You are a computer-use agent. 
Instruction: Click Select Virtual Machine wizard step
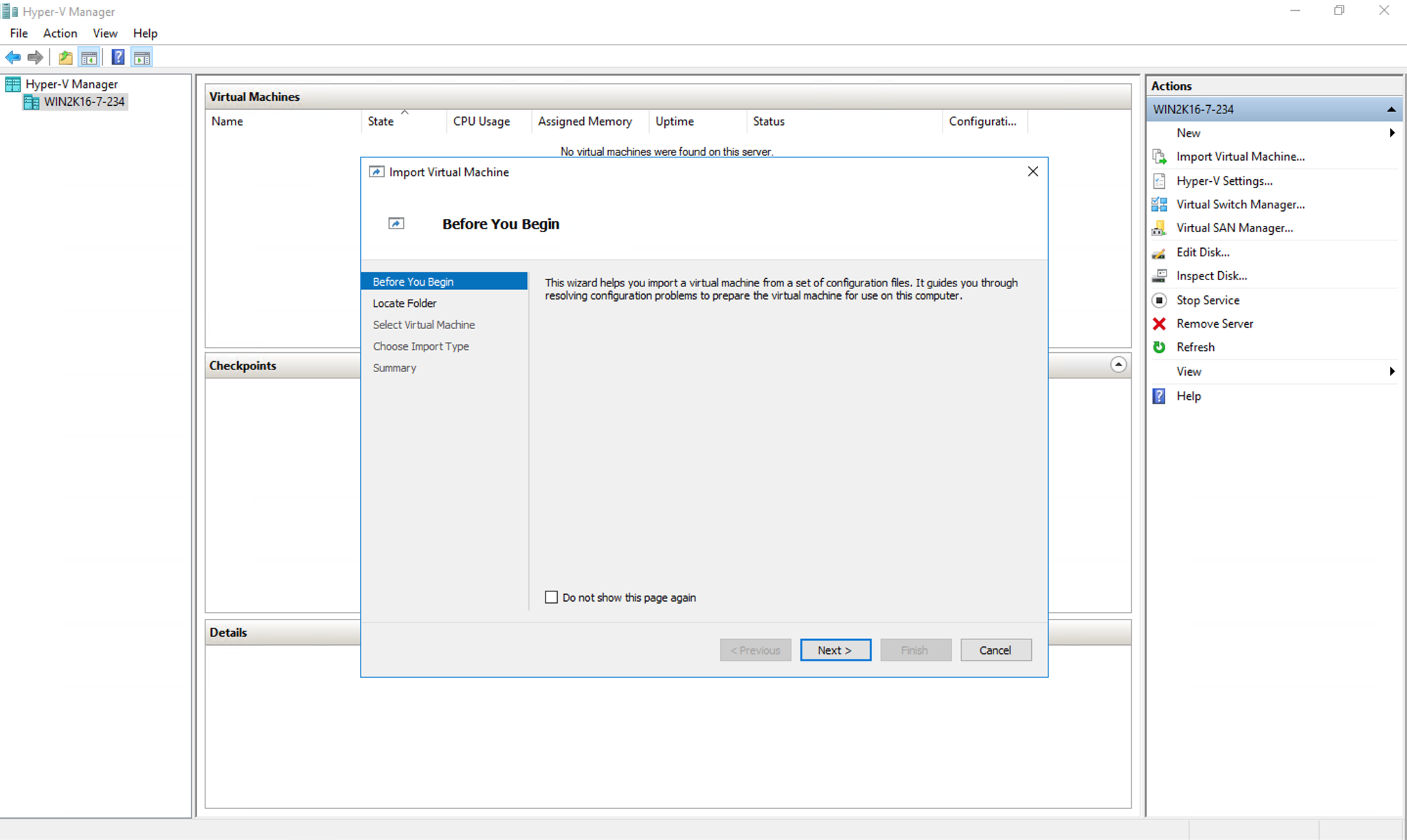click(x=424, y=325)
